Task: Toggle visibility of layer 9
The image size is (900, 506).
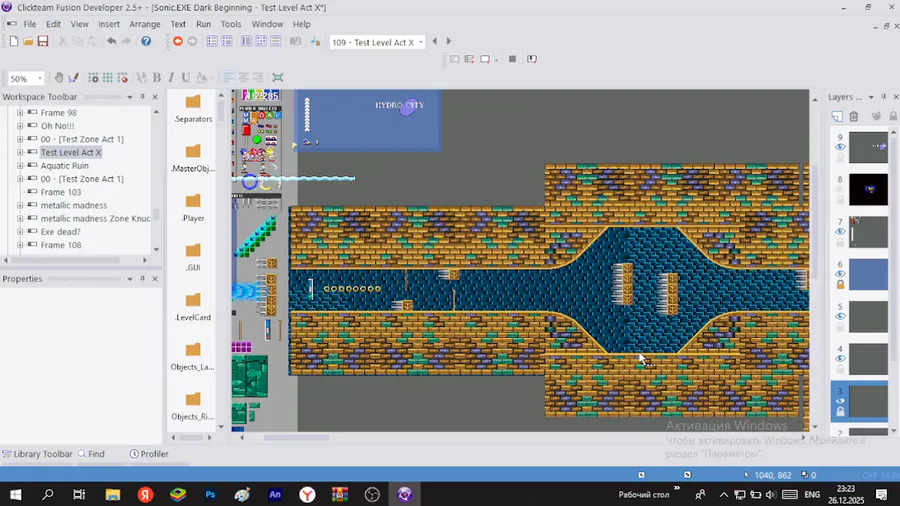Action: click(840, 147)
